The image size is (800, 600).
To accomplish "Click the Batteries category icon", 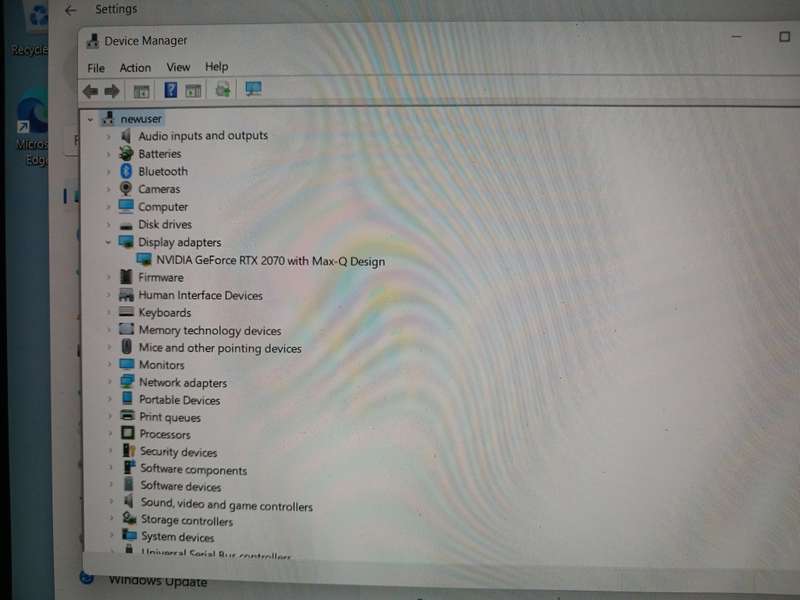I will tap(126, 153).
